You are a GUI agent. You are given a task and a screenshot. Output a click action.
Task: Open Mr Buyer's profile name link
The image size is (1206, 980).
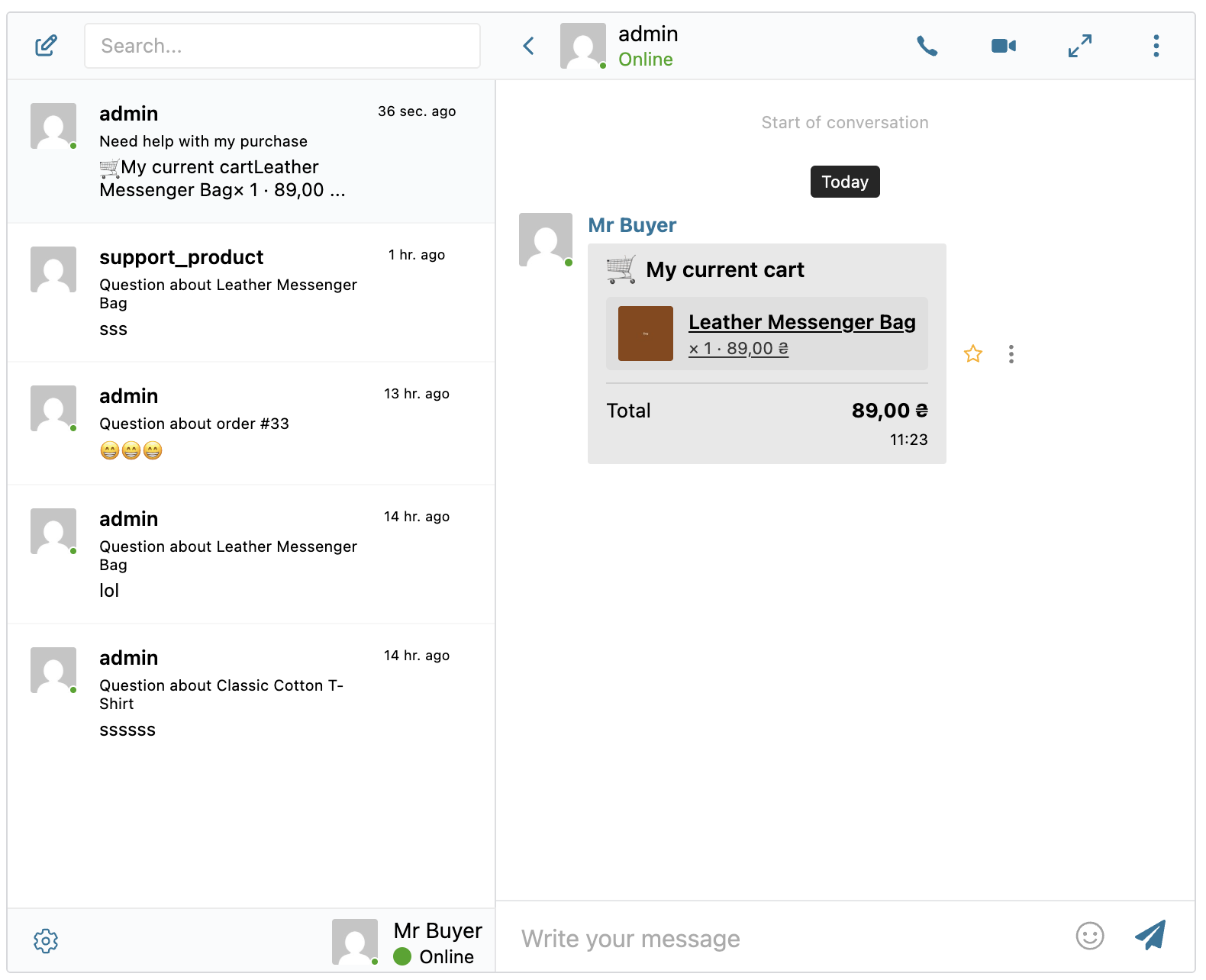click(631, 224)
